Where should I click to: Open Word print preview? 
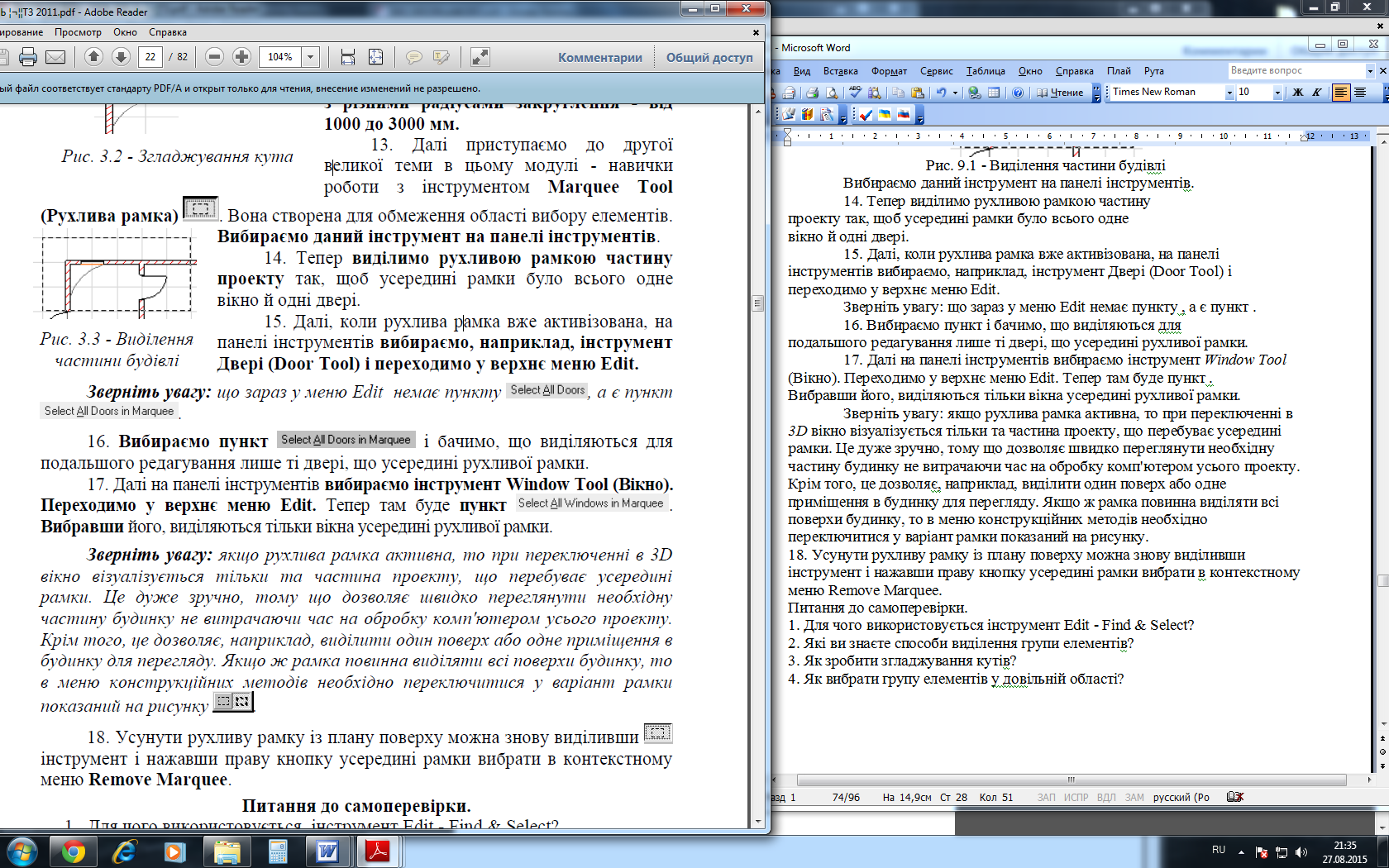click(832, 93)
